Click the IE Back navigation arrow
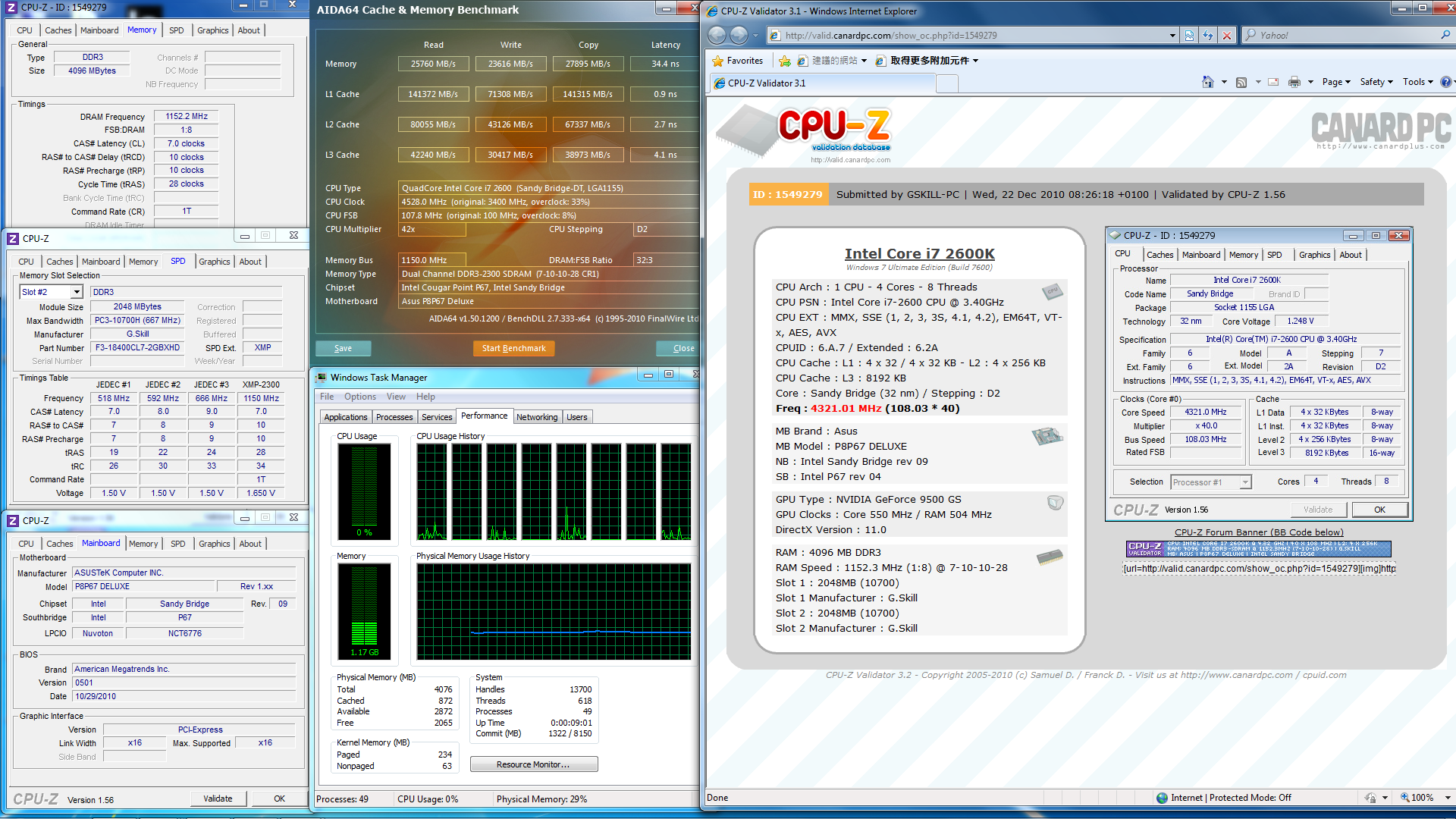This screenshot has height=819, width=1456. click(717, 35)
